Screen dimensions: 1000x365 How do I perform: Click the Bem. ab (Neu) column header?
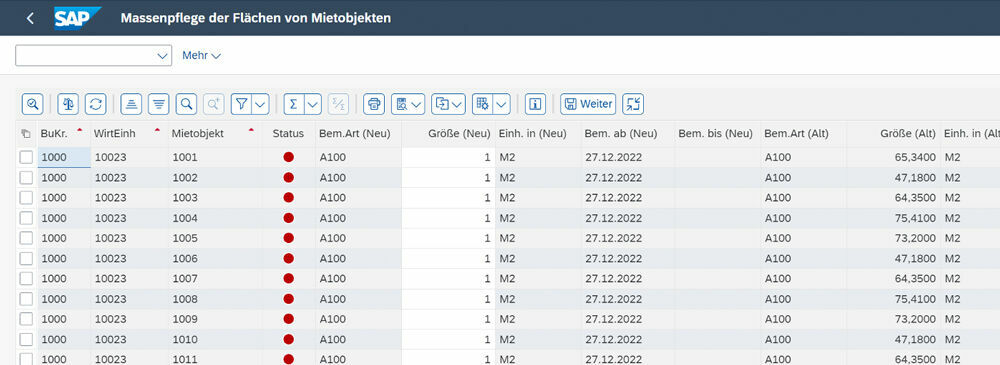628,134
